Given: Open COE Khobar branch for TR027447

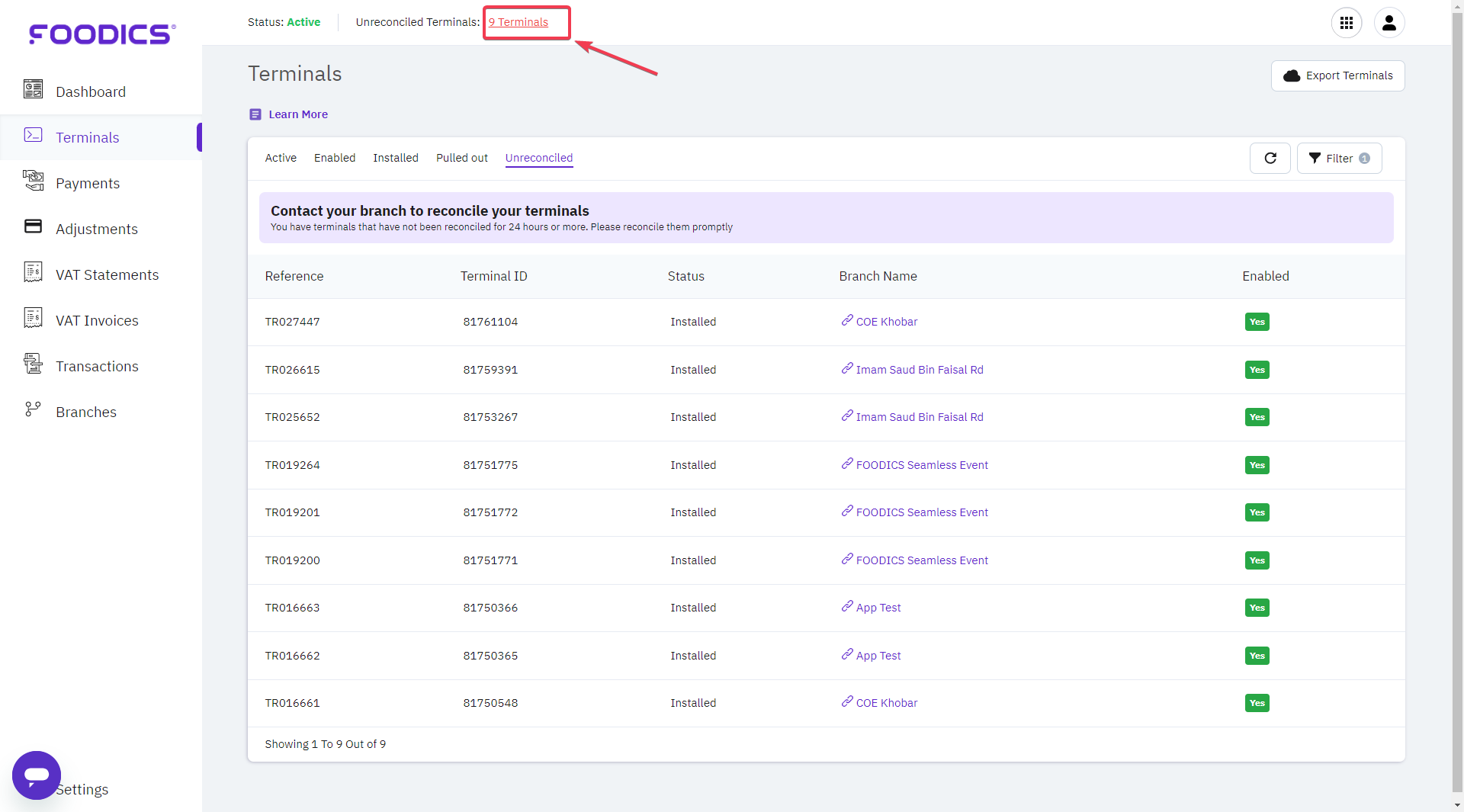Looking at the screenshot, I should point(887,322).
